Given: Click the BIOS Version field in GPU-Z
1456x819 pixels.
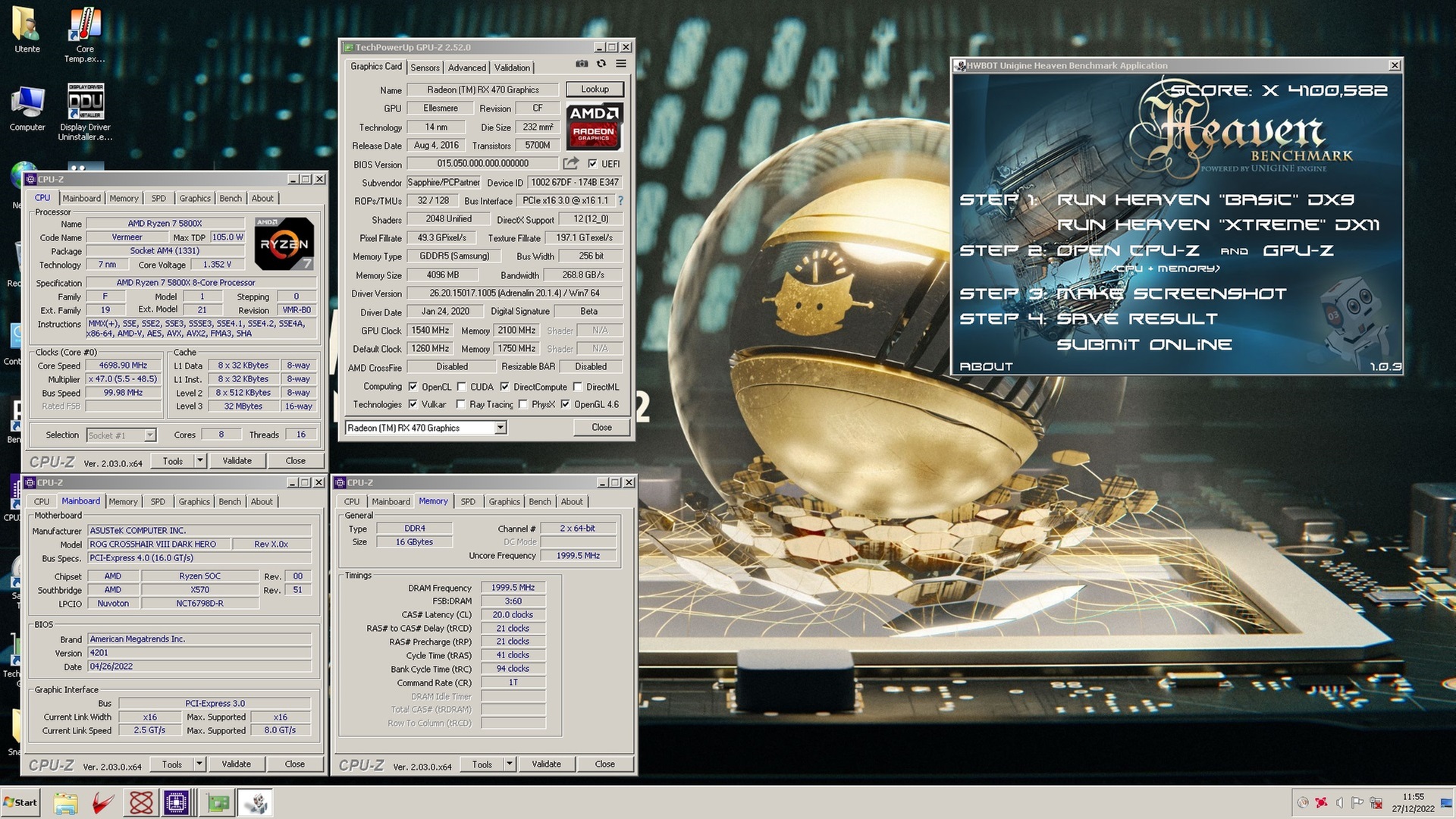Looking at the screenshot, I should (x=482, y=164).
